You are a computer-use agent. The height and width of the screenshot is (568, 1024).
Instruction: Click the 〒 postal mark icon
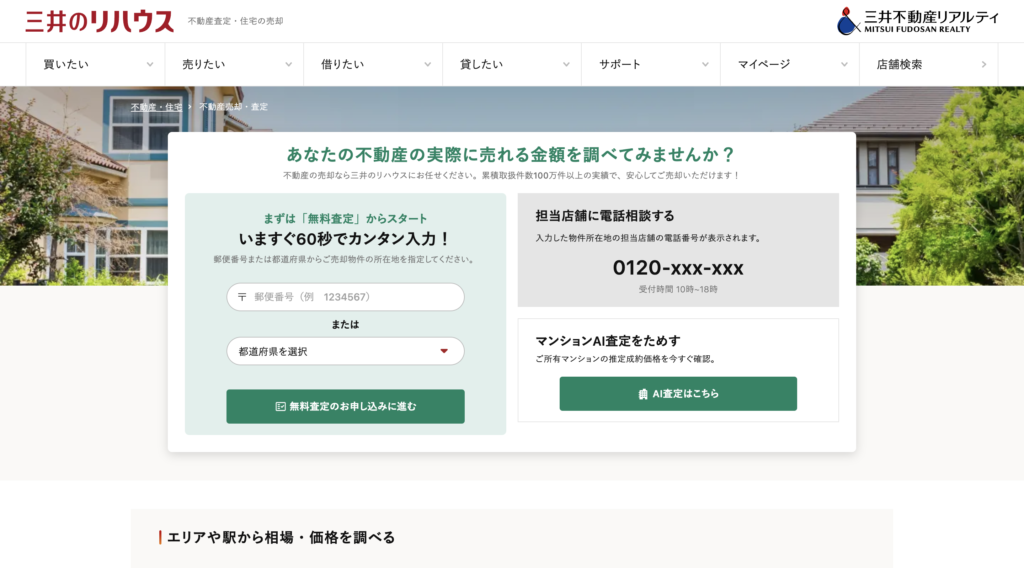(x=242, y=297)
